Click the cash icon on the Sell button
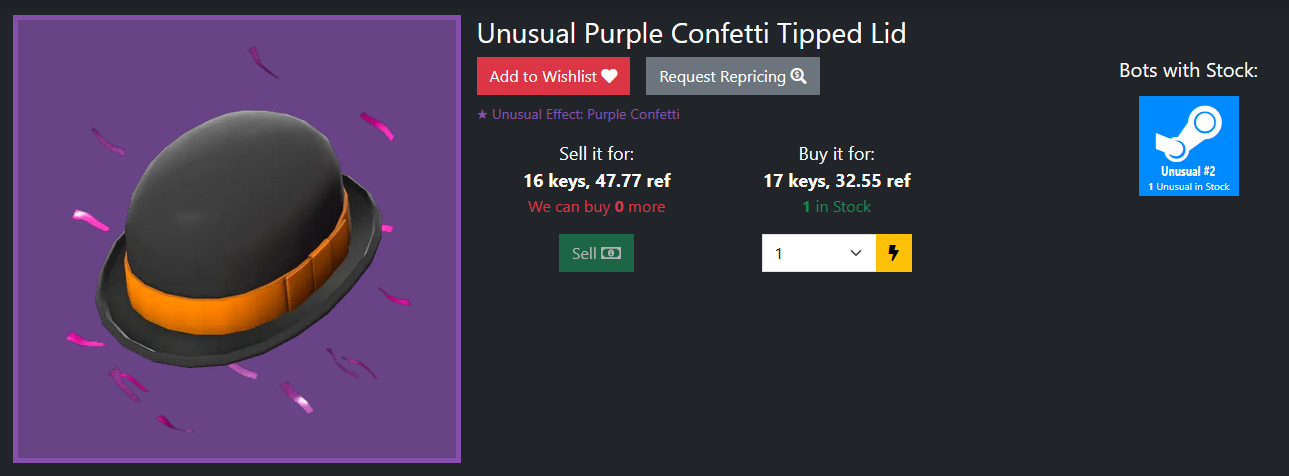This screenshot has height=476, width=1289. tap(610, 253)
